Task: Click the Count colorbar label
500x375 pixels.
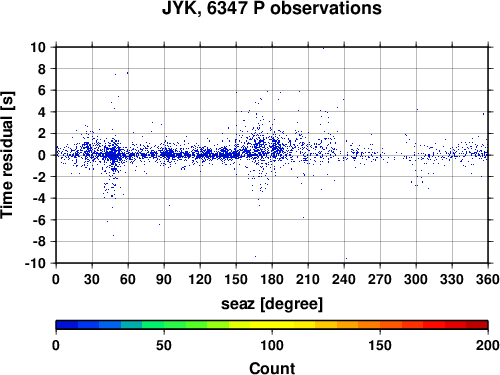Action: (x=272, y=368)
